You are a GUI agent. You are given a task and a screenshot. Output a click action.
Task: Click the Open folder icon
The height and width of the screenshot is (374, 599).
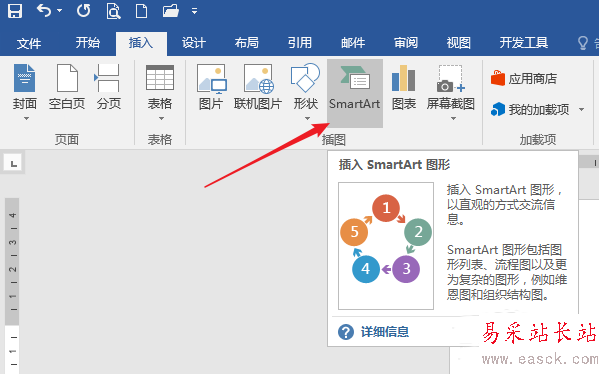[x=170, y=11]
